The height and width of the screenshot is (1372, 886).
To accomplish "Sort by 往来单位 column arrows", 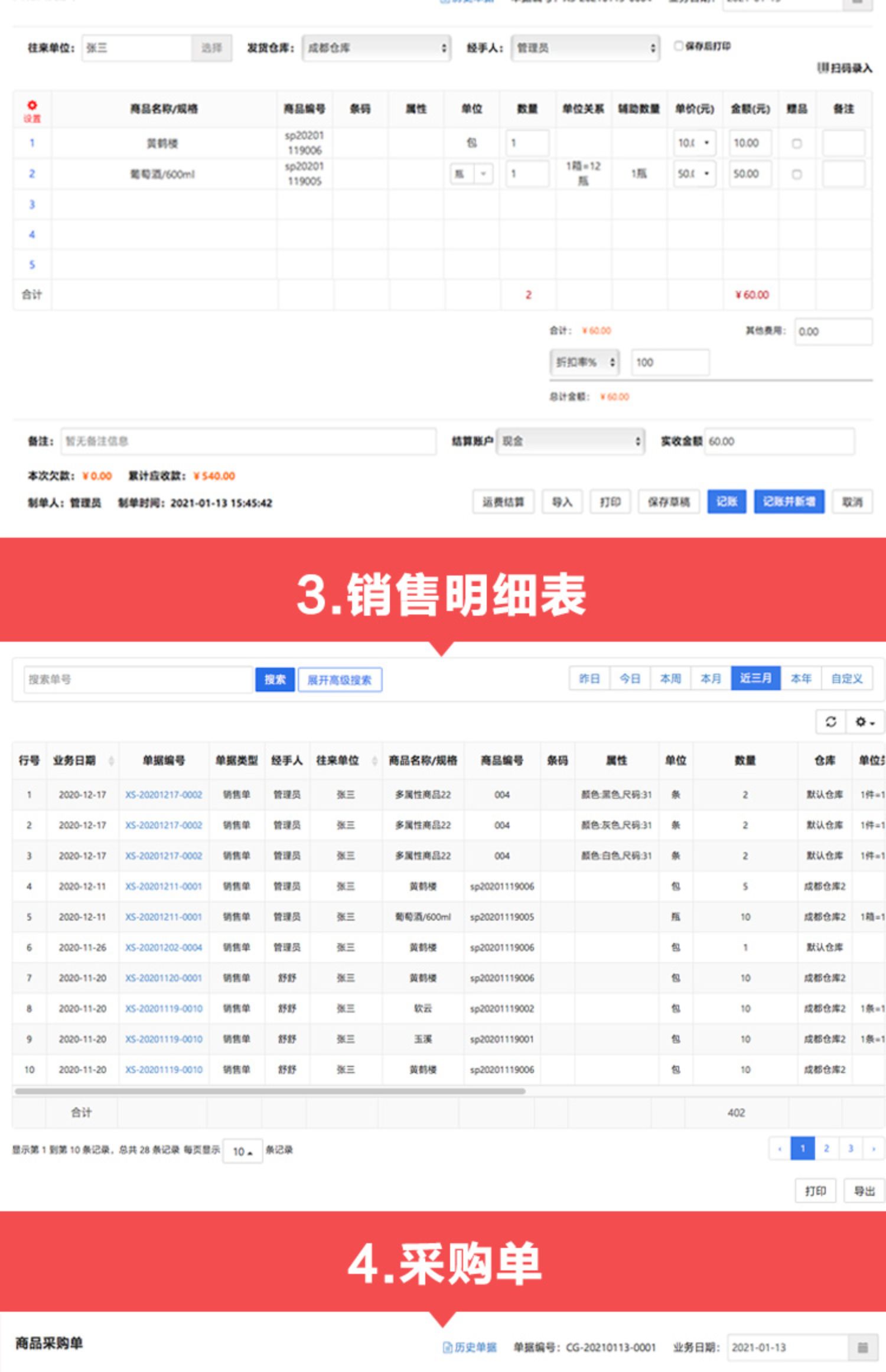I will tap(374, 760).
